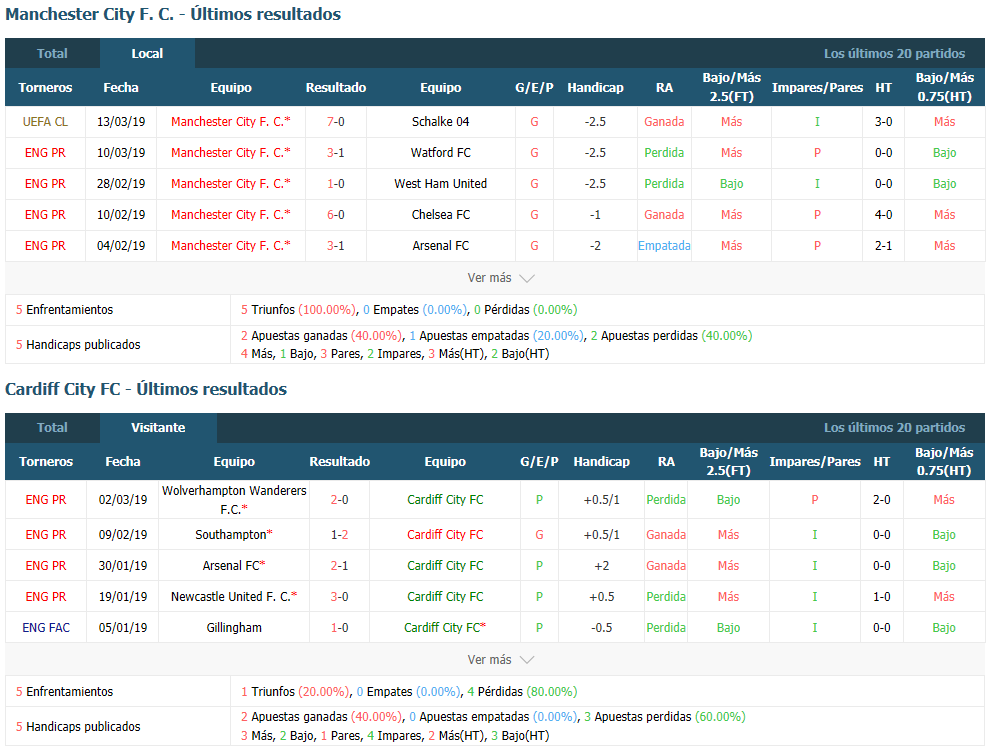Select the Visitante tab

(158, 427)
